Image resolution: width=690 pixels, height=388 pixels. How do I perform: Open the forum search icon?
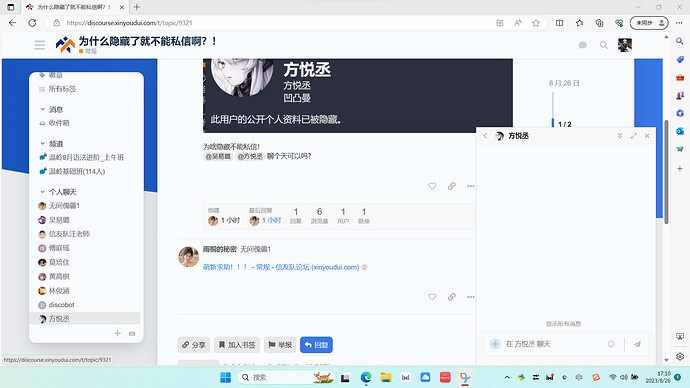tap(604, 45)
